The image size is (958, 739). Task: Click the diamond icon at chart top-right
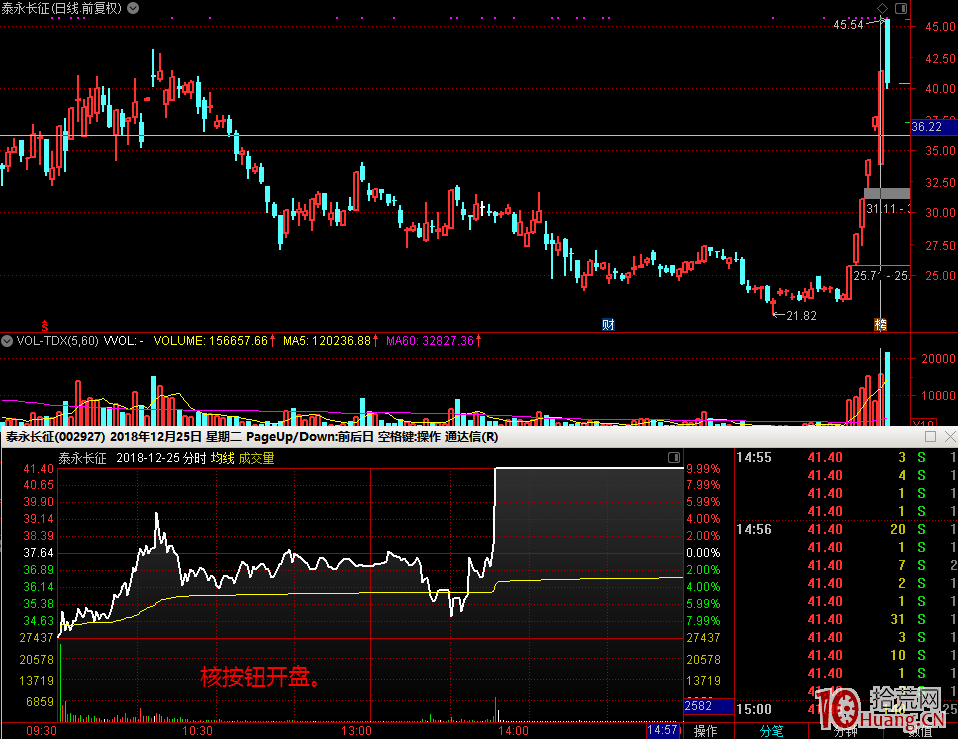point(882,8)
